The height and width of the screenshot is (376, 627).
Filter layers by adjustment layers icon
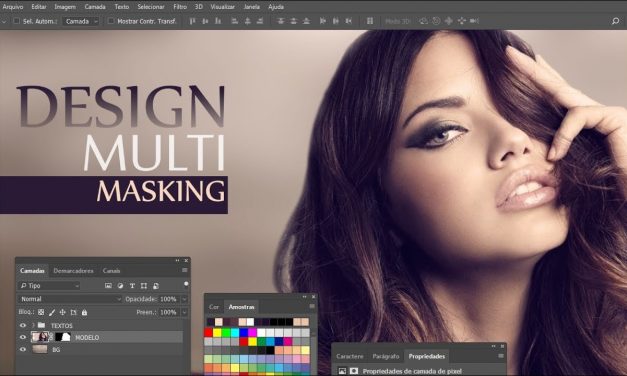tap(120, 286)
